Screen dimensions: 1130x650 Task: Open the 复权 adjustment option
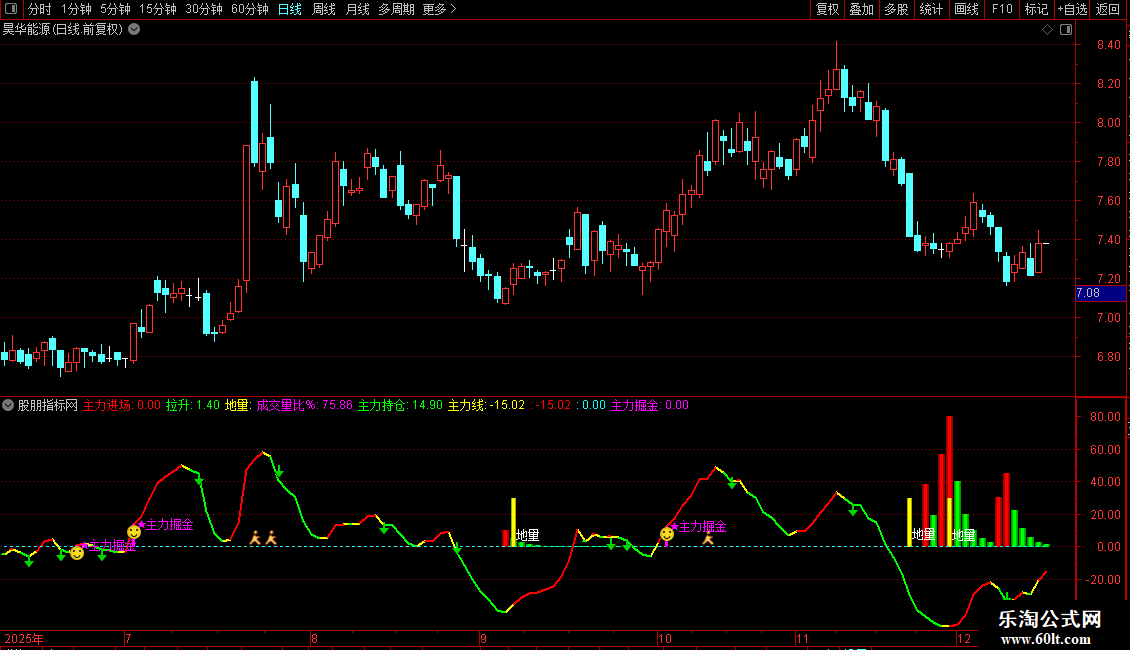click(827, 9)
